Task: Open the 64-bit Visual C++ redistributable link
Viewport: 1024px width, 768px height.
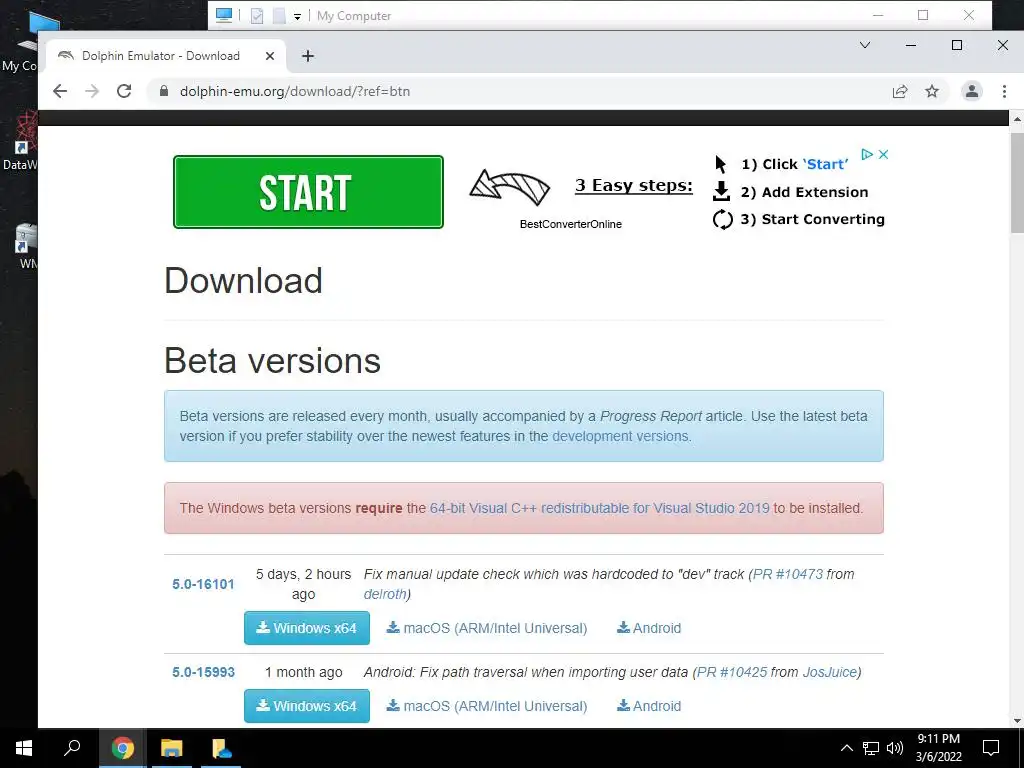Action: (600, 508)
